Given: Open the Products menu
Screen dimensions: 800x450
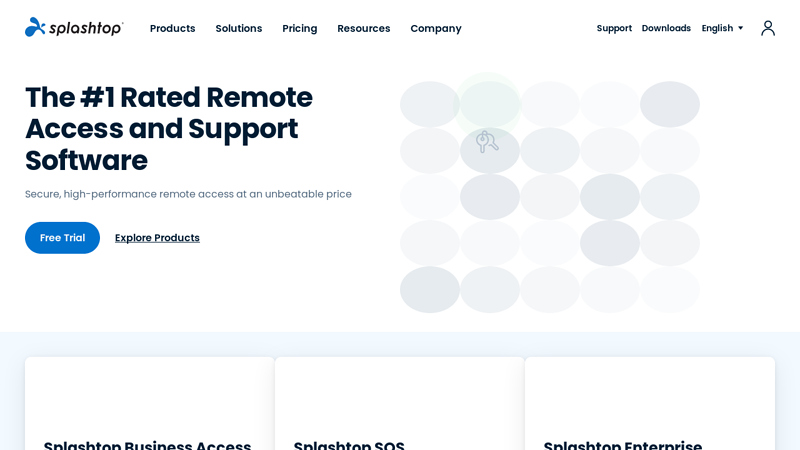Looking at the screenshot, I should pos(172,29).
